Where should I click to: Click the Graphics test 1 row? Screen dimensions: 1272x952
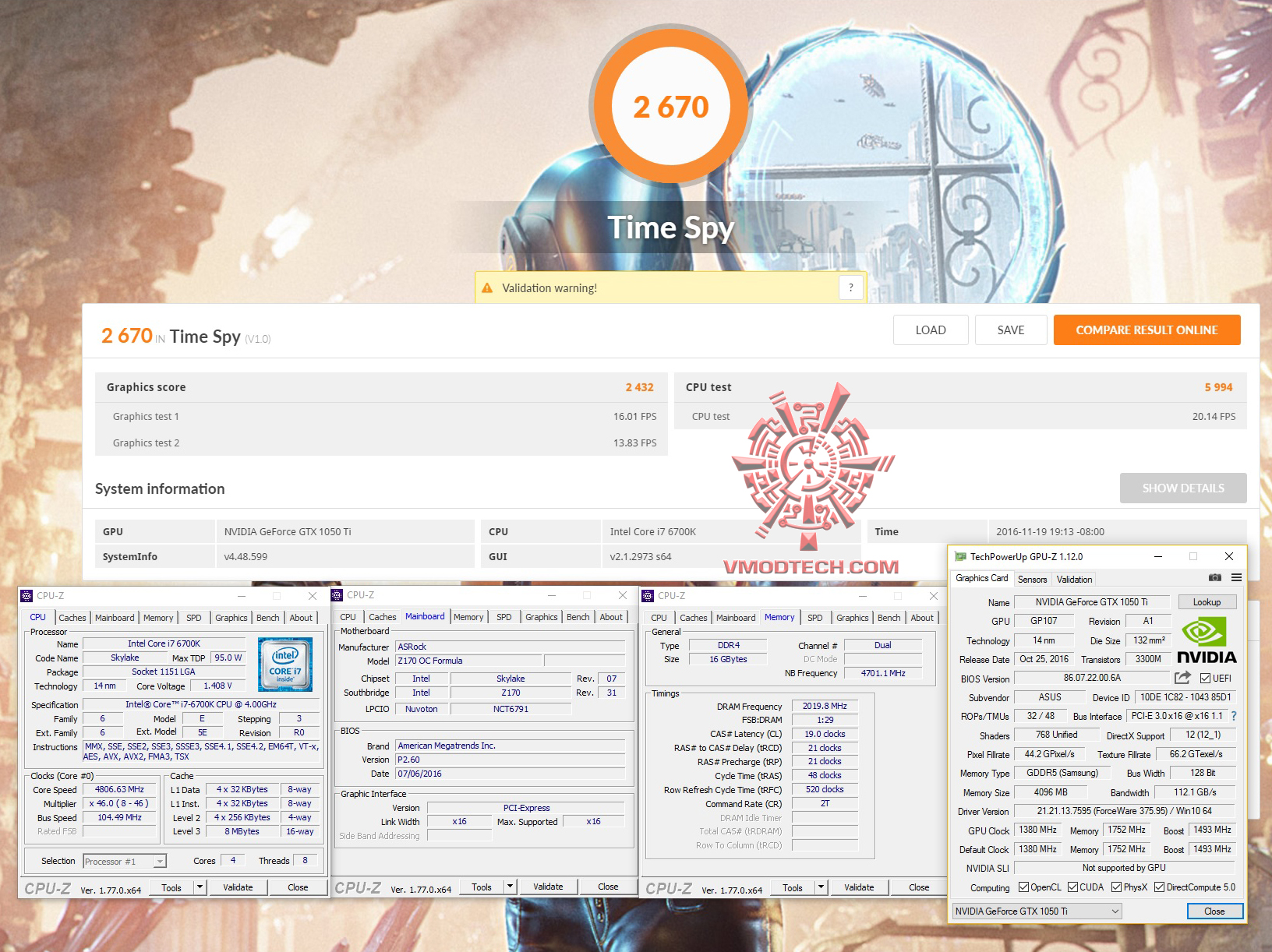[382, 417]
